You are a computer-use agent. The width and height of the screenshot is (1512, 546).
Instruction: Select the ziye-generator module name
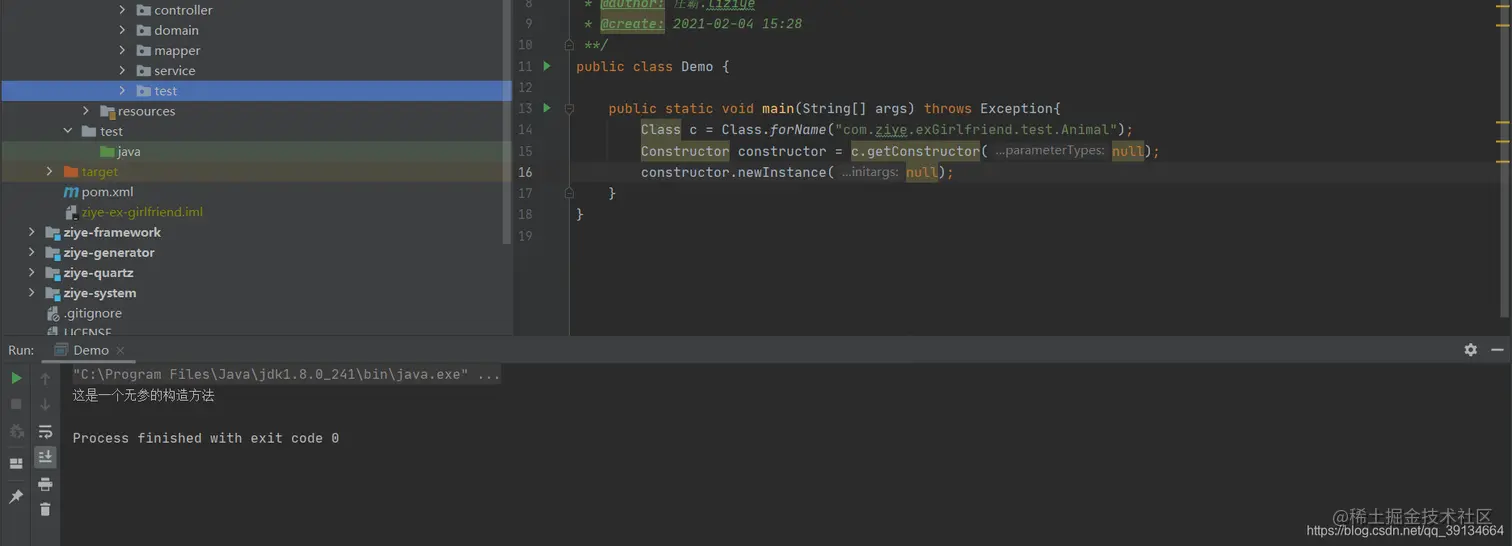(109, 253)
